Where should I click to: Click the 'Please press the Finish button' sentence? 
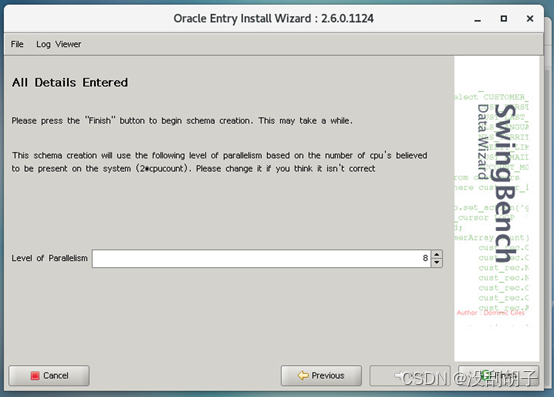click(x=182, y=121)
